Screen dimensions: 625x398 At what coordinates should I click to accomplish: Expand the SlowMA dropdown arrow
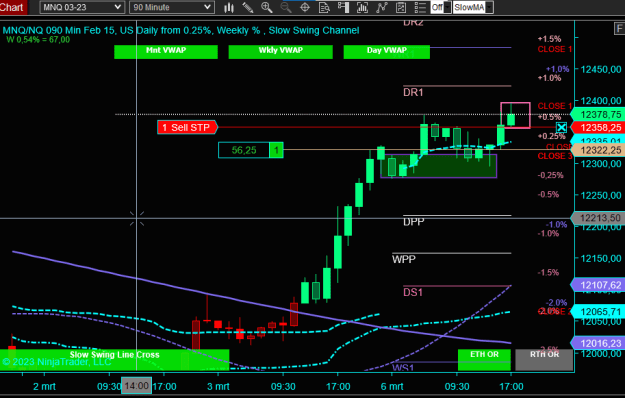(x=489, y=7)
